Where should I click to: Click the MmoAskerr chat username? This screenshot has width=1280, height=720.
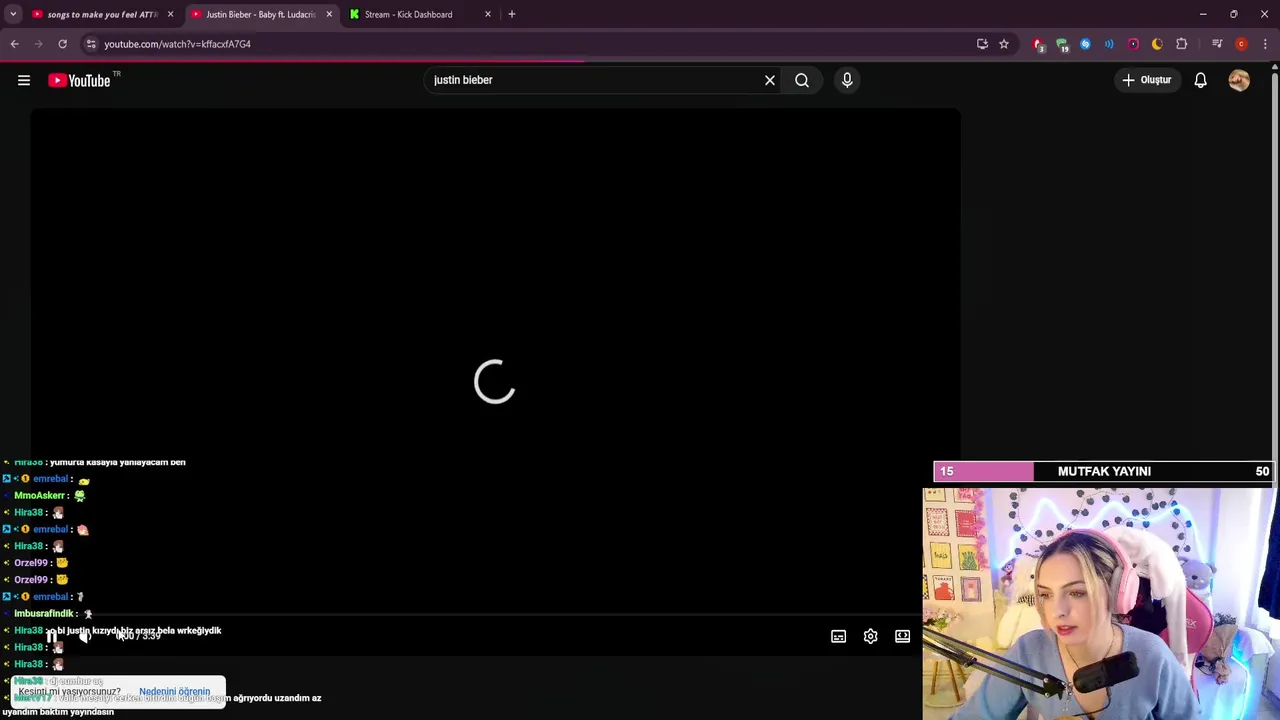pyautogui.click(x=39, y=495)
